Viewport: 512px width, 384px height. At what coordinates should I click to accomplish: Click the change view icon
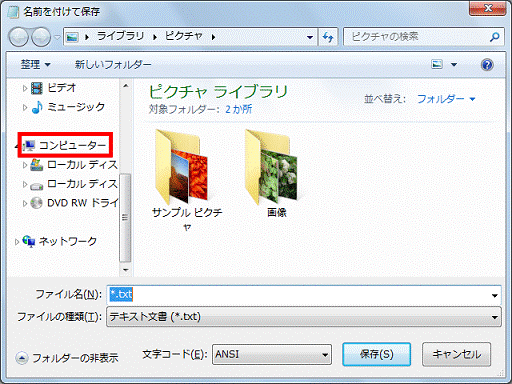437,64
